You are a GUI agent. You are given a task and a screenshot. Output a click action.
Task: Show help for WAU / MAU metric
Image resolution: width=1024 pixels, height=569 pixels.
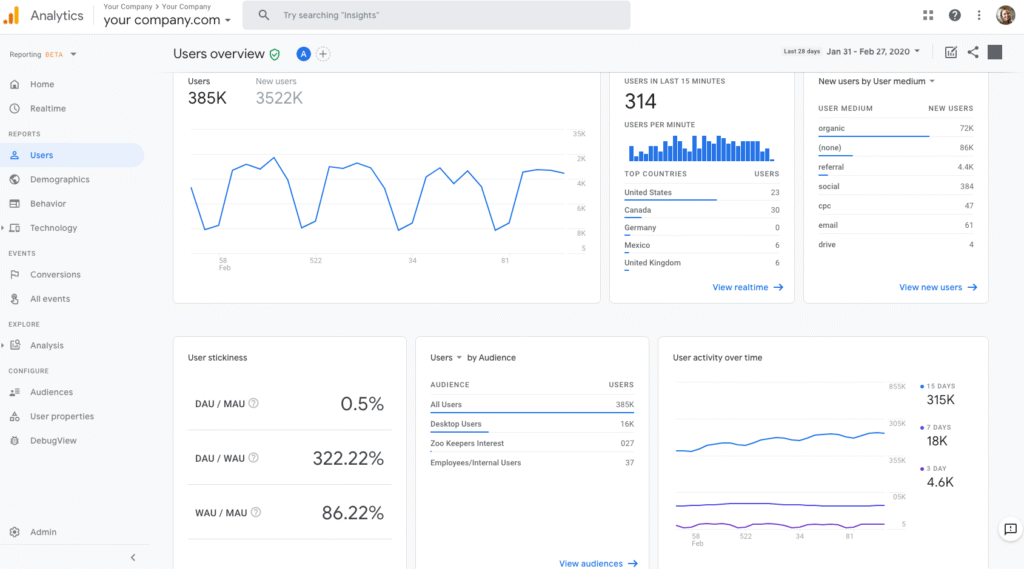256,512
